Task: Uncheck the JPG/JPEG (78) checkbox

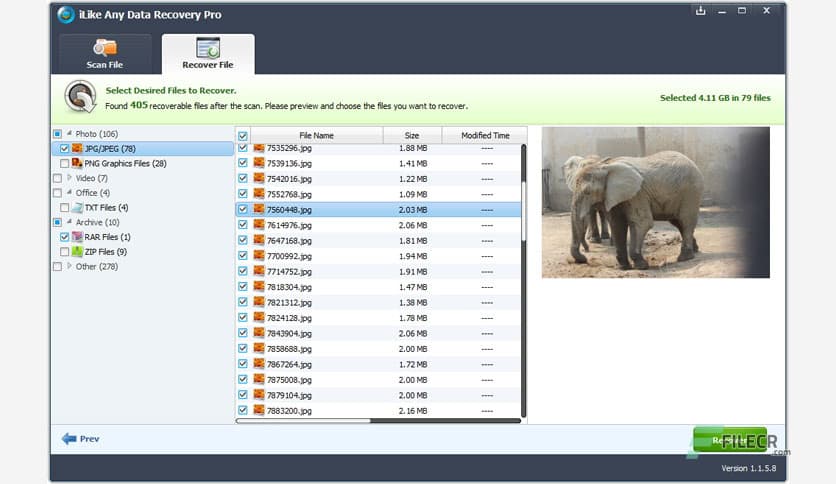Action: click(65, 149)
